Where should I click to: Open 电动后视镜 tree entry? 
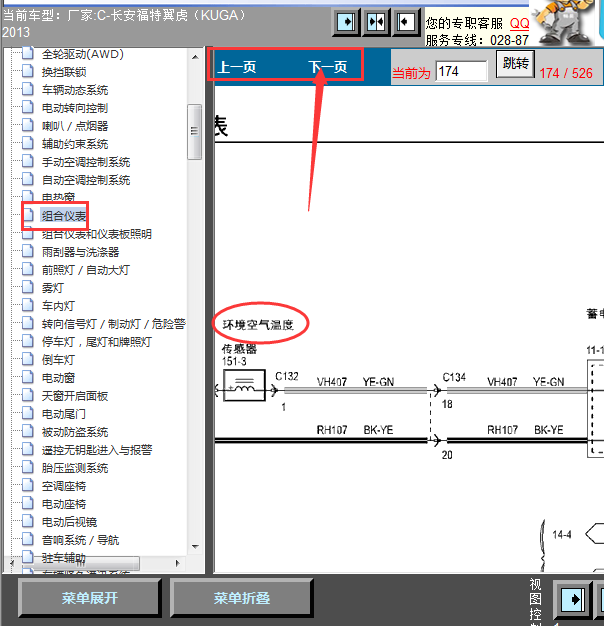[x=69, y=522]
